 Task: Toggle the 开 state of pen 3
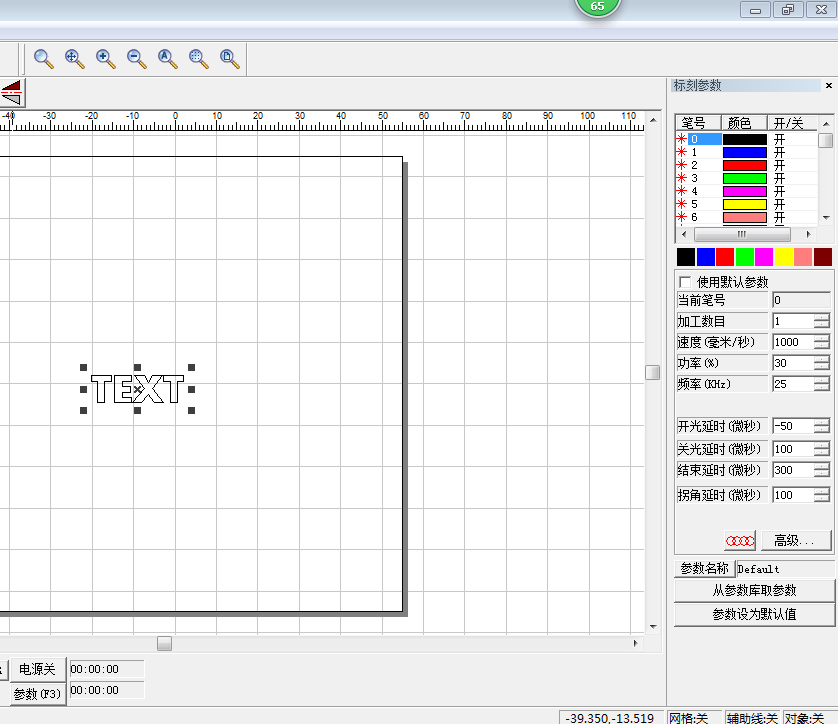(x=780, y=178)
